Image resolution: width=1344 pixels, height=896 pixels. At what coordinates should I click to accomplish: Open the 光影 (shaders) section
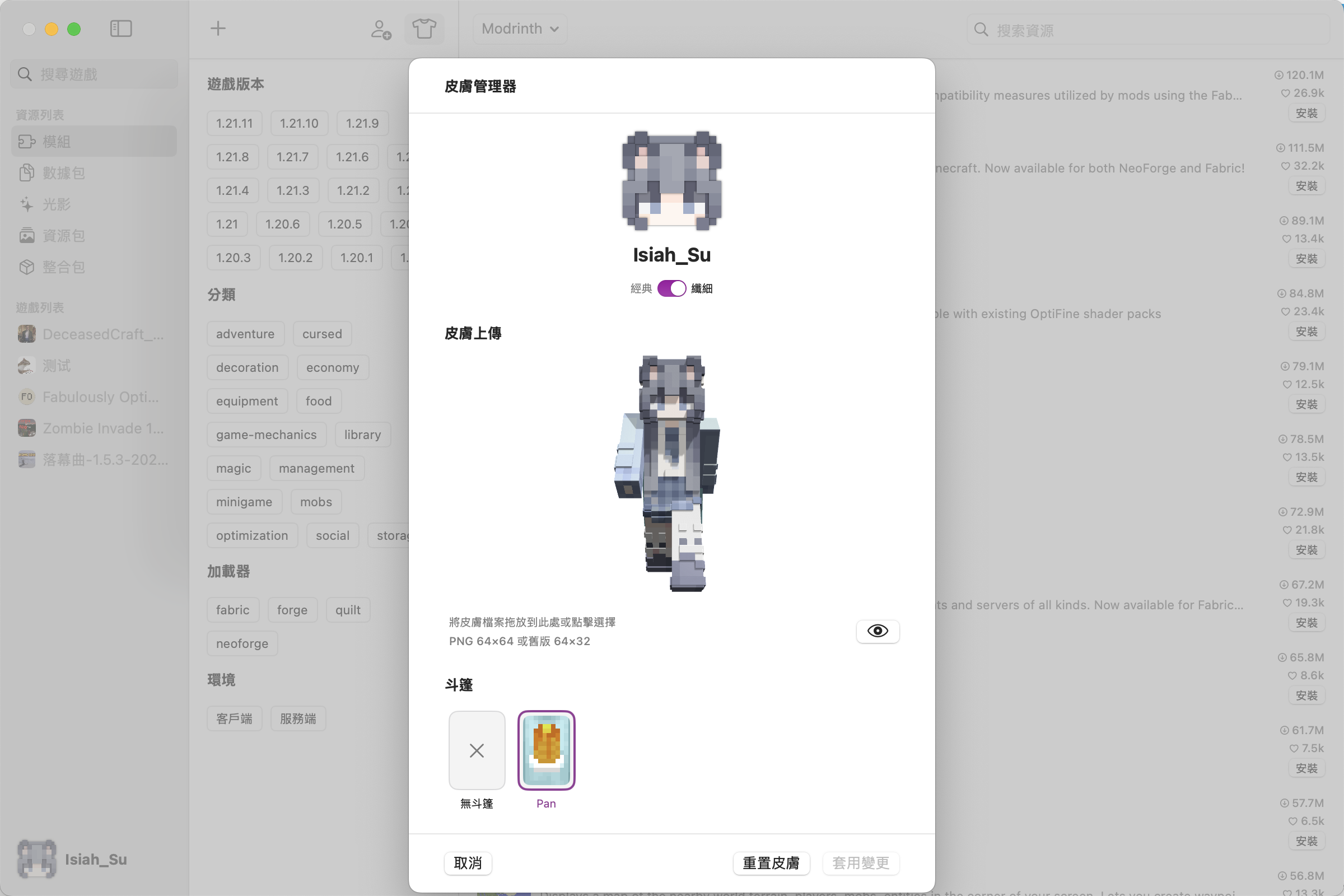tap(57, 204)
